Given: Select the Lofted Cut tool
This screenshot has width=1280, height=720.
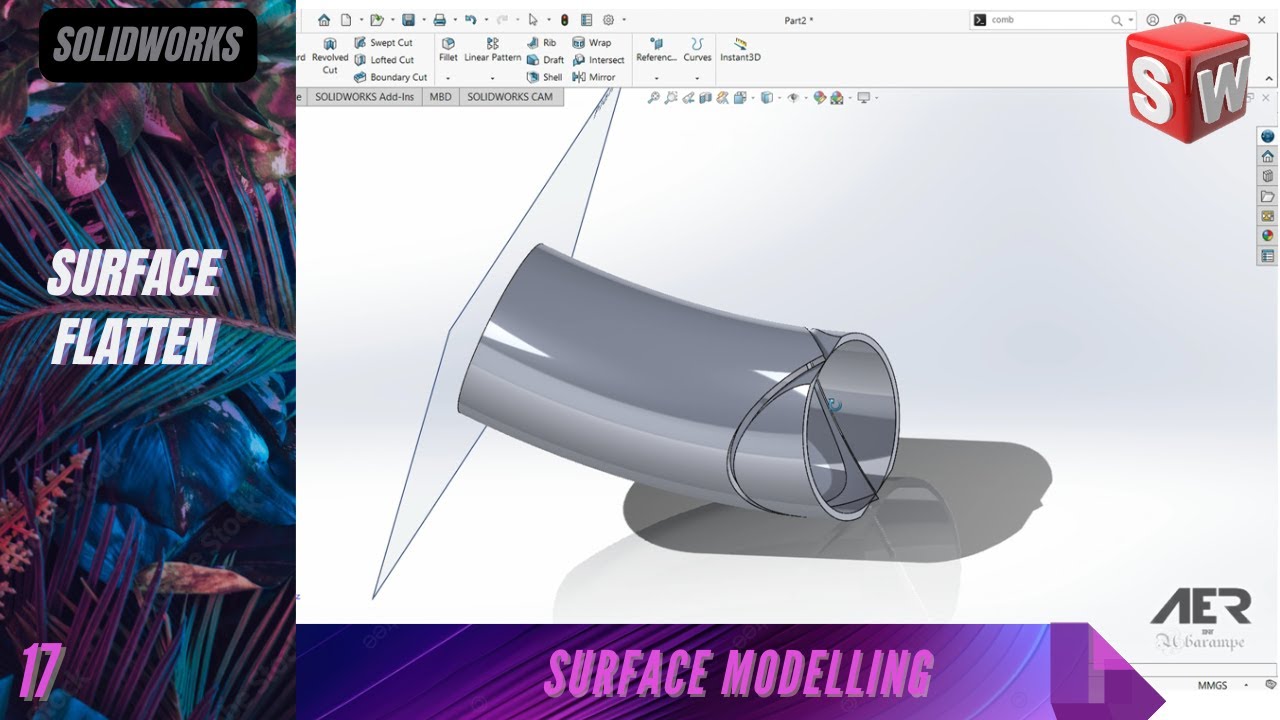Looking at the screenshot, I should point(384,60).
